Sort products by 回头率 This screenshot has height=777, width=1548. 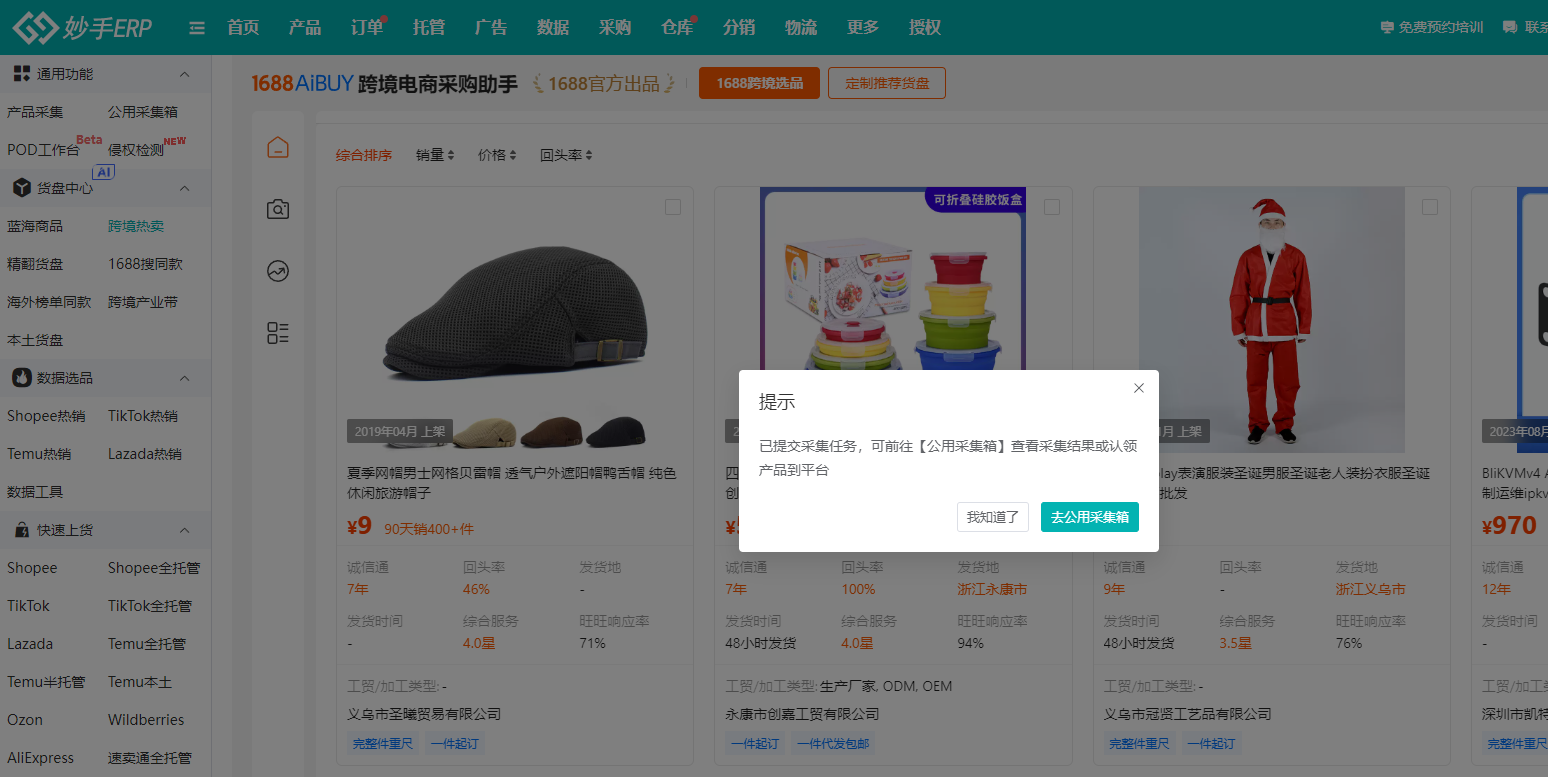pos(566,155)
